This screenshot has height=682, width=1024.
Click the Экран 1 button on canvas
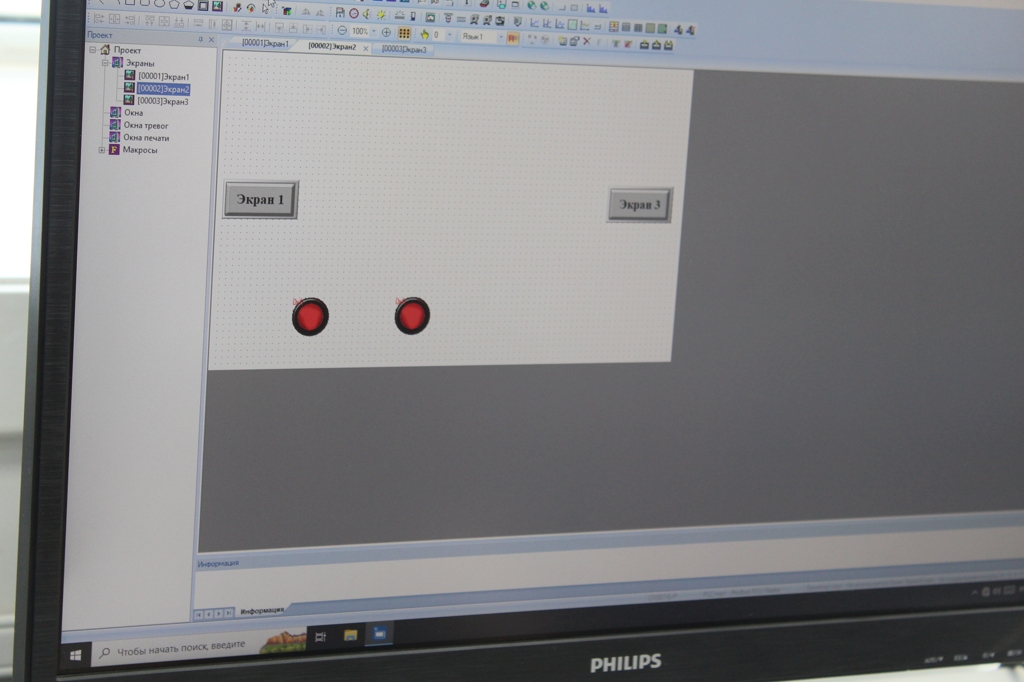pos(260,200)
